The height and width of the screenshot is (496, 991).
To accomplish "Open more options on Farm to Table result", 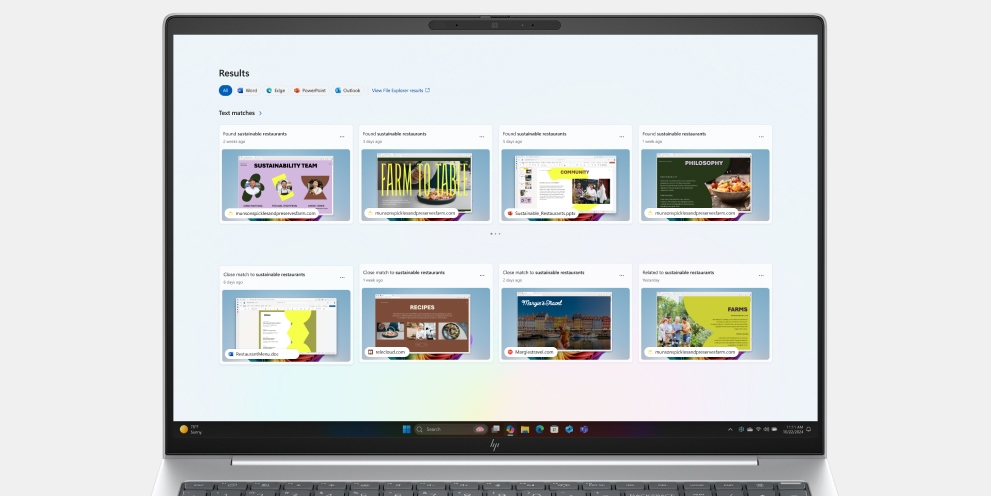I will pyautogui.click(x=482, y=137).
